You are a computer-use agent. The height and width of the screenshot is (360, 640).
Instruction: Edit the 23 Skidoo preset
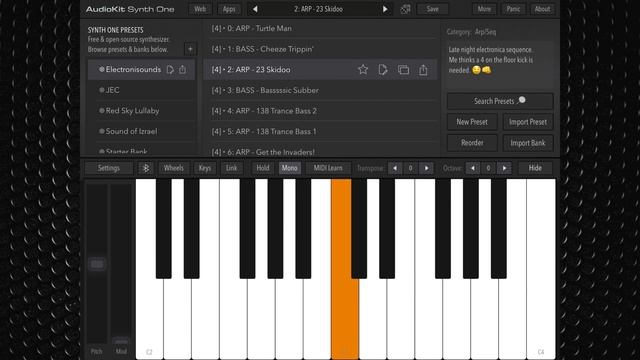coord(383,70)
